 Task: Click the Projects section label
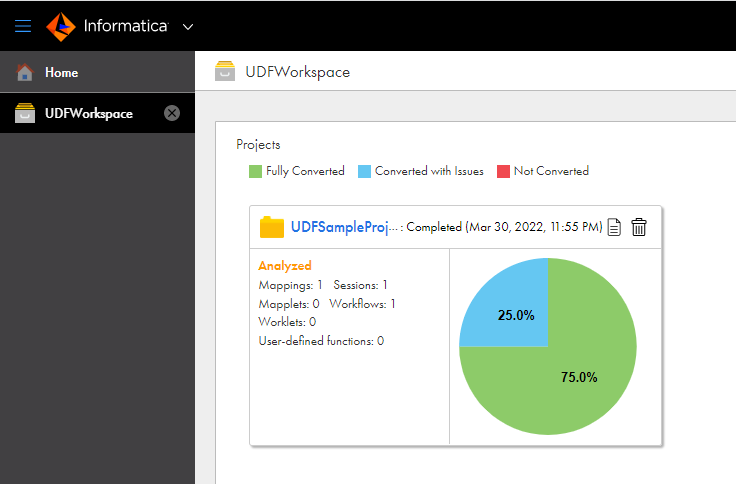point(258,145)
